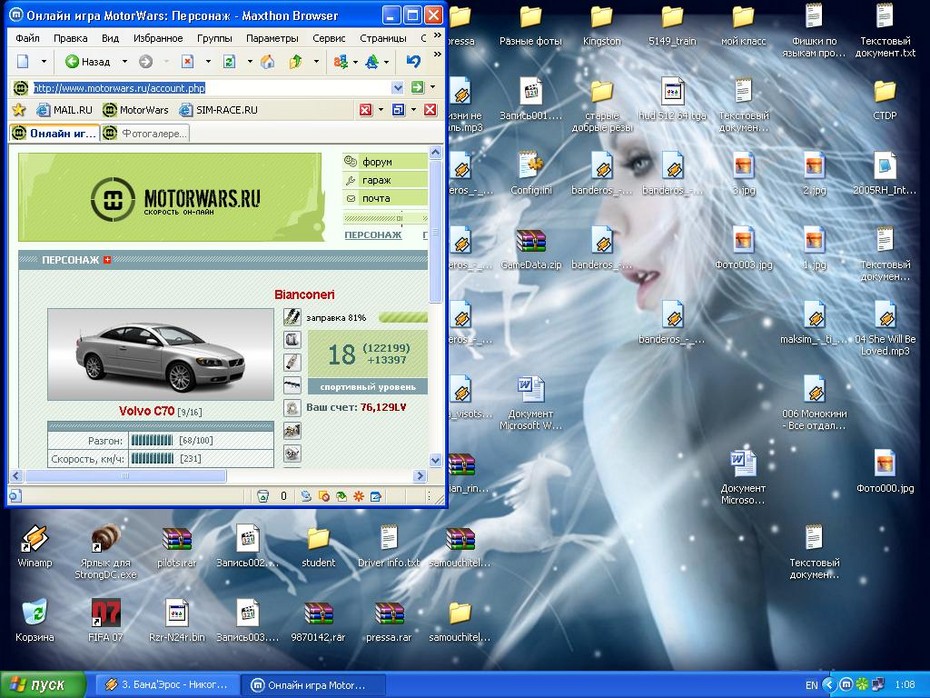Screen dimensions: 930x698
Task: Expand the address bar URL dropdown
Action: (397, 88)
